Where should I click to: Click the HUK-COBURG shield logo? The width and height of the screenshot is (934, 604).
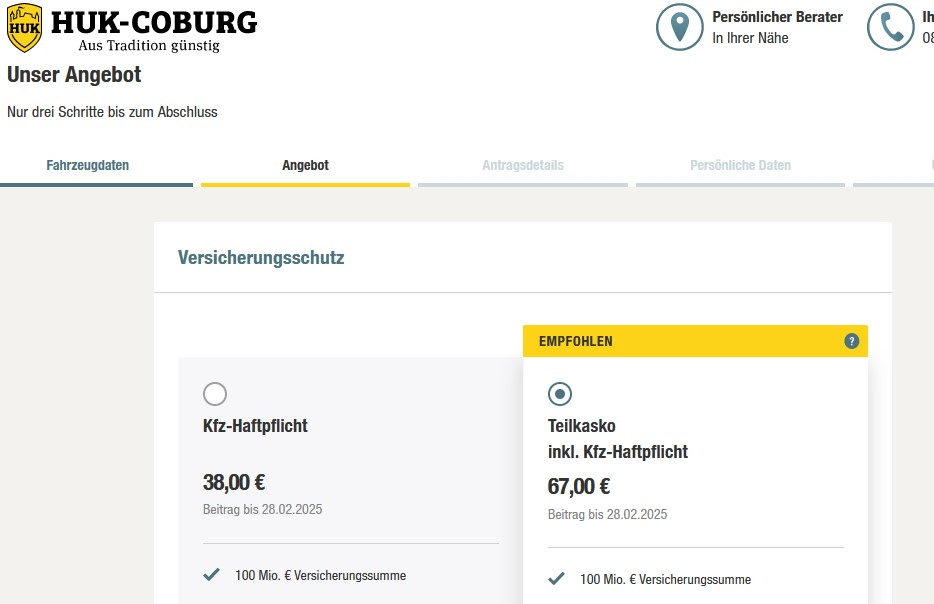25,27
